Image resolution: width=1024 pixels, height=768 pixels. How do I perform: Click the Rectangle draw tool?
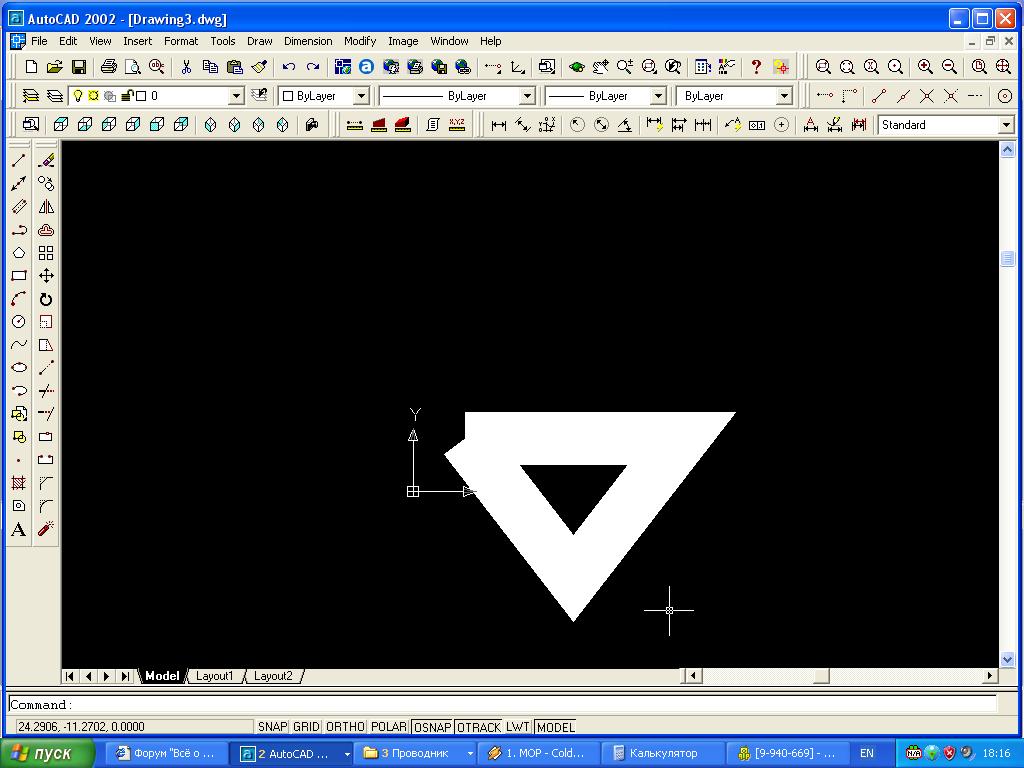pyautogui.click(x=19, y=276)
